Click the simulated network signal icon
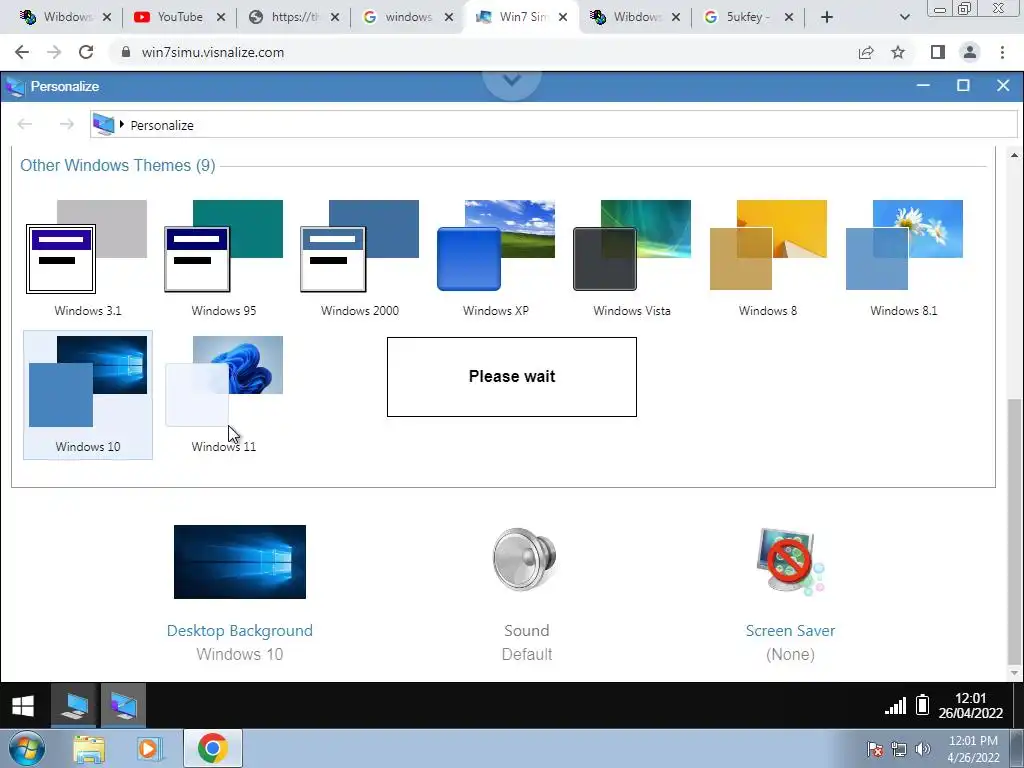 click(895, 706)
